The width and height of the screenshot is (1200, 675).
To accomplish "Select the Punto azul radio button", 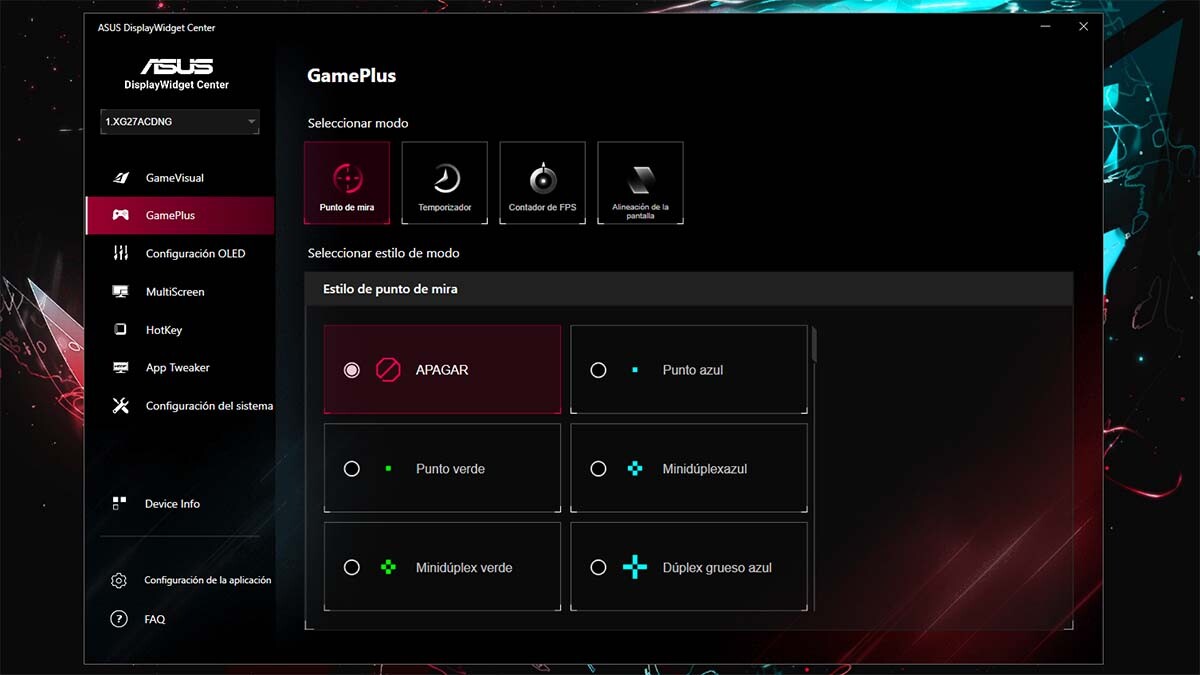I will click(x=598, y=370).
